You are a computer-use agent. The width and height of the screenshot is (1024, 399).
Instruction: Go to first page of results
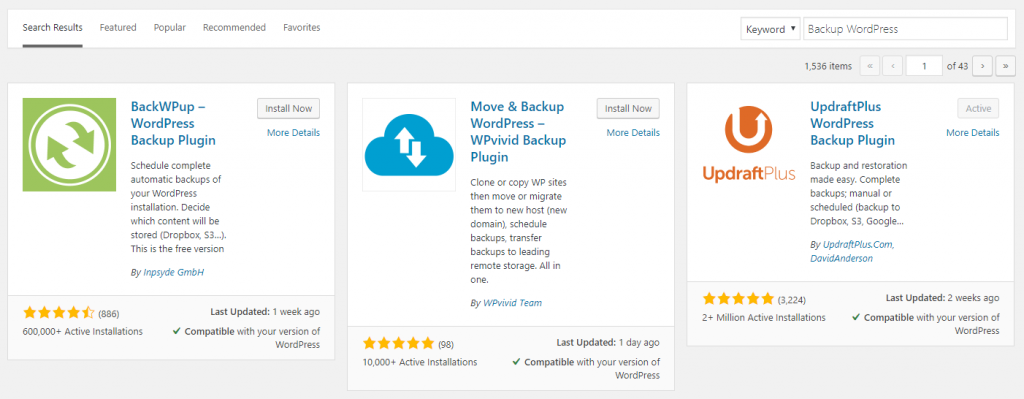tap(870, 65)
